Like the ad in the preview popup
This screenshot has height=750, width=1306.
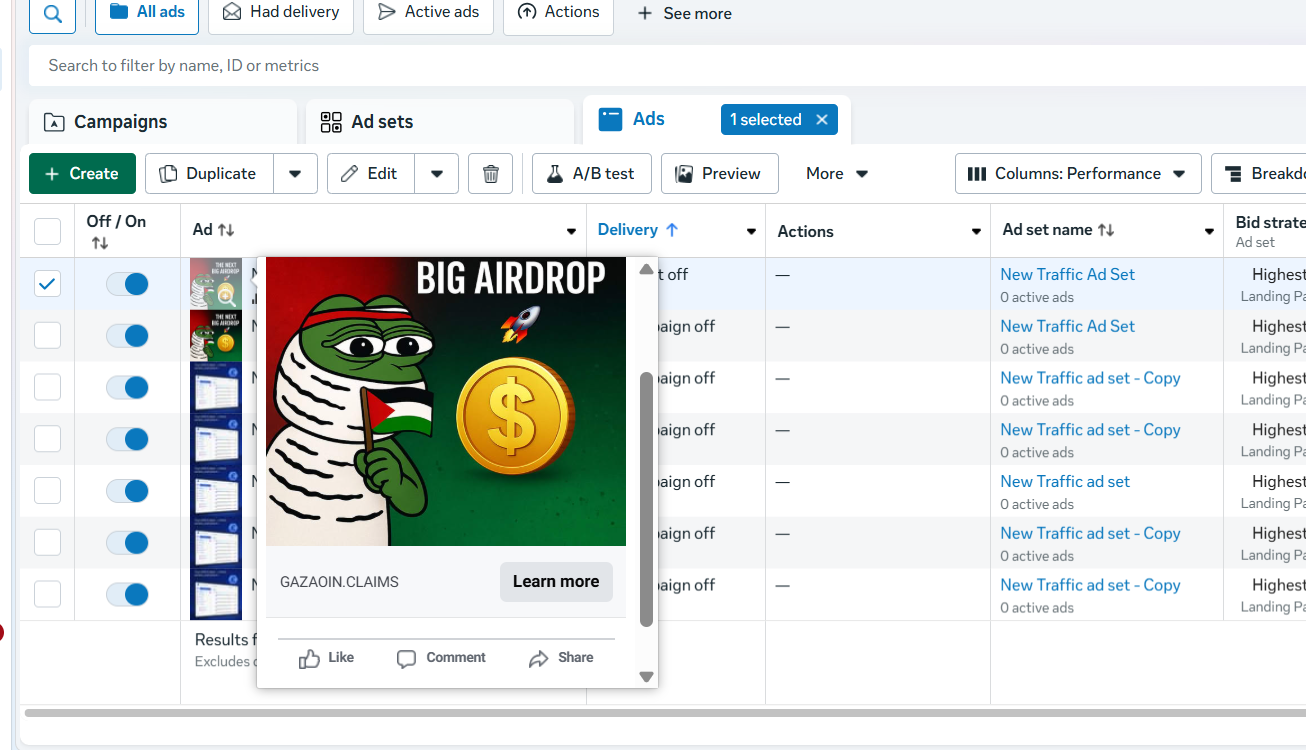tap(326, 658)
